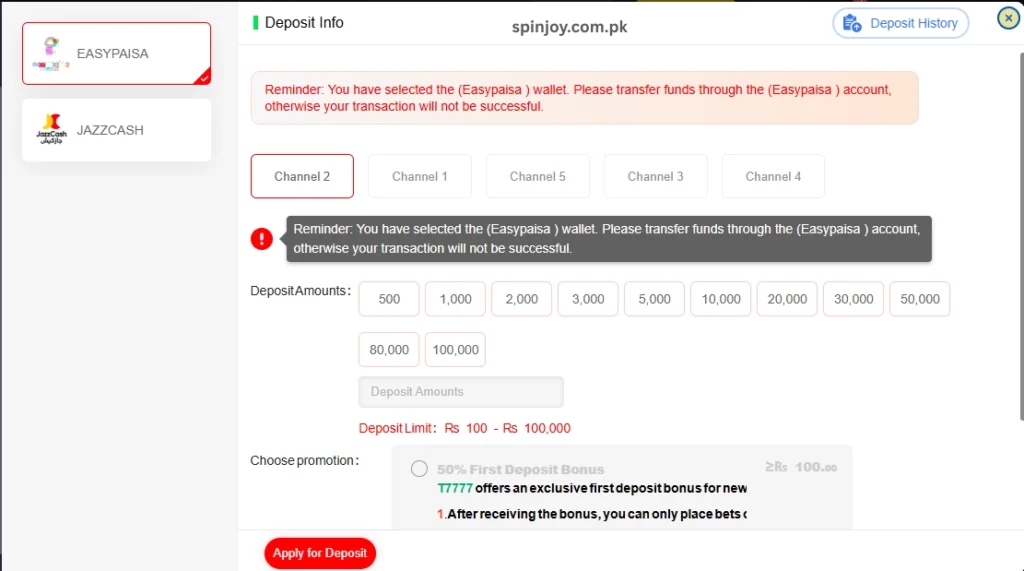Choose the 20,000 deposit amount
The image size is (1024, 571).
(x=787, y=299)
